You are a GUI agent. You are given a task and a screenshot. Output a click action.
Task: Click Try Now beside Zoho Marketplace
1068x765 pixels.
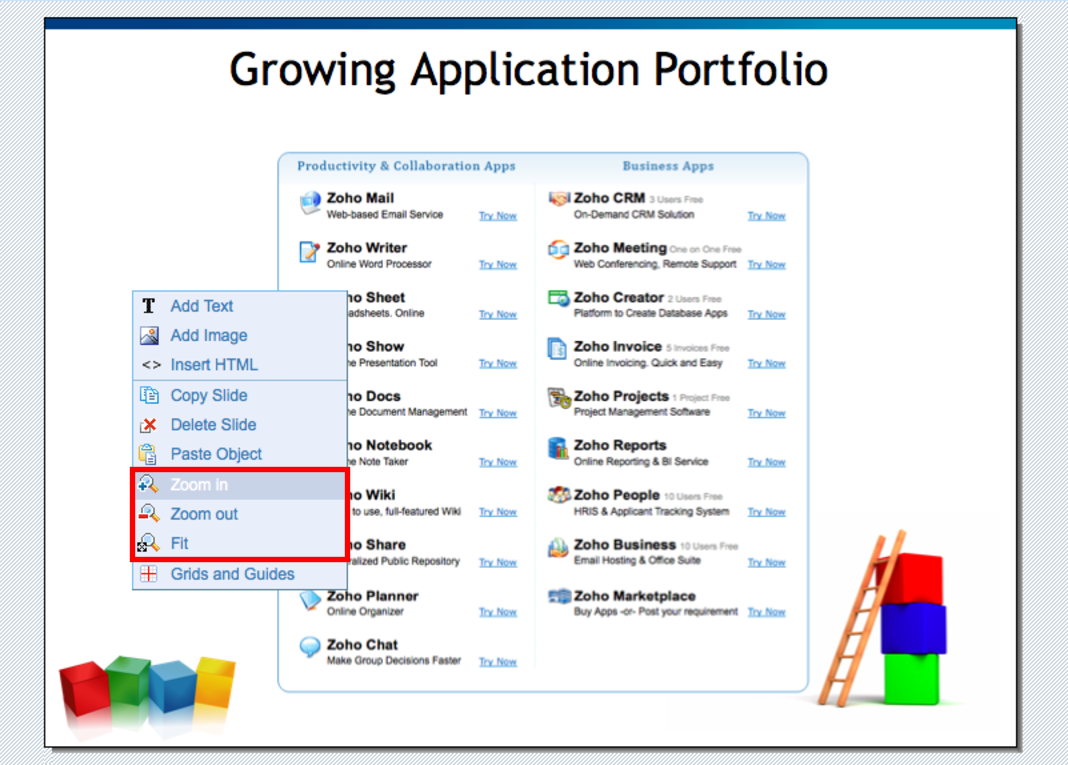pyautogui.click(x=766, y=612)
